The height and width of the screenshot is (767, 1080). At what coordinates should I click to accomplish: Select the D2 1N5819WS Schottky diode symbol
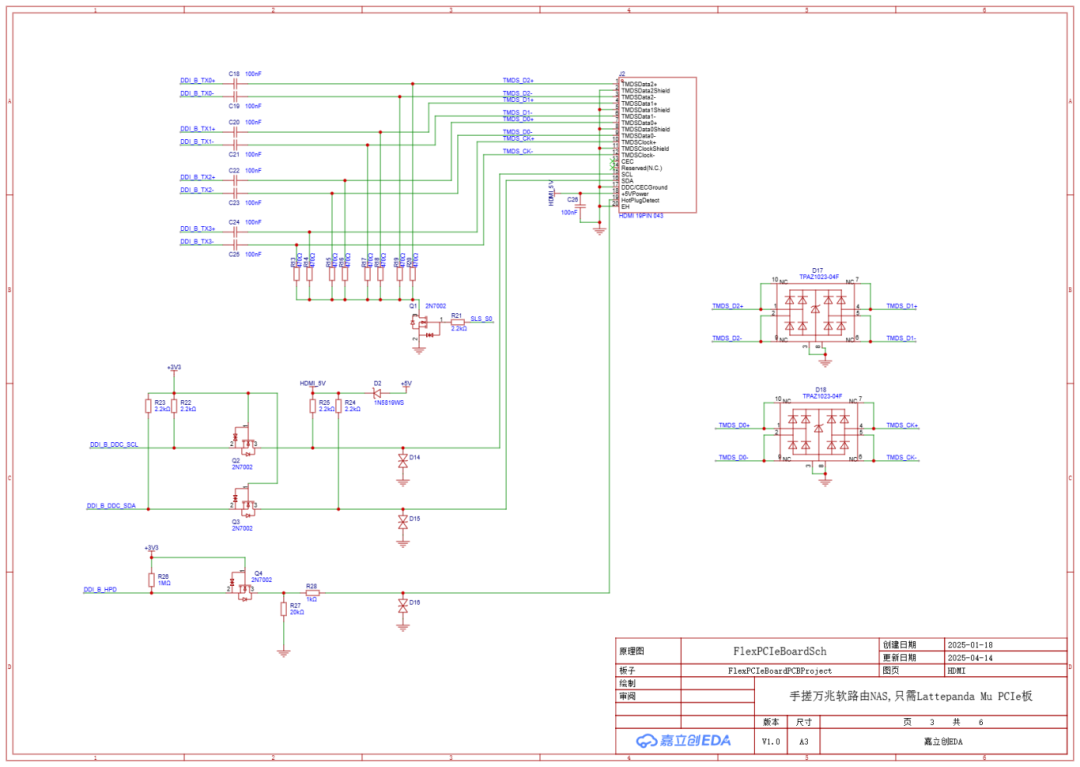375,393
